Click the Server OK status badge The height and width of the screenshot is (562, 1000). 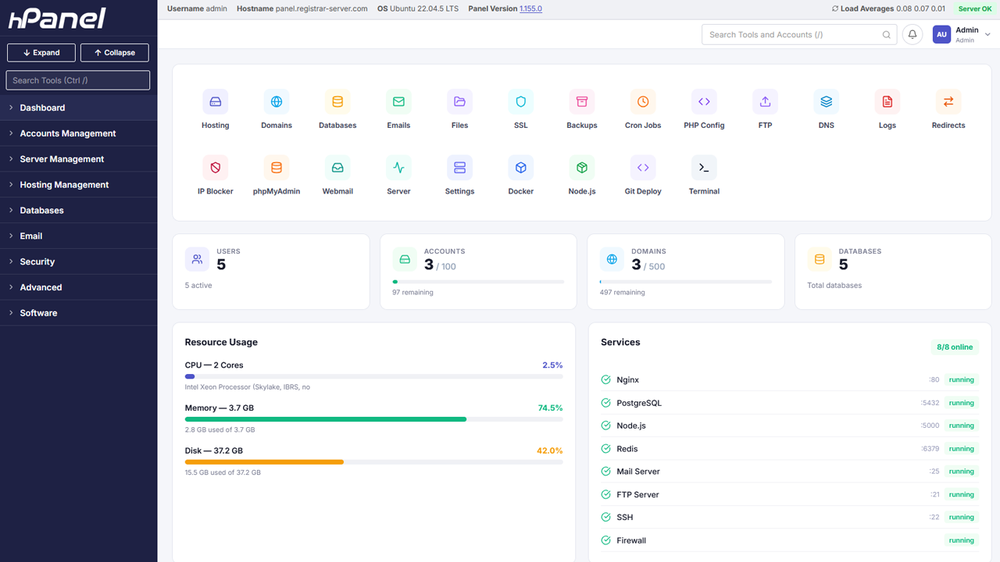point(974,9)
